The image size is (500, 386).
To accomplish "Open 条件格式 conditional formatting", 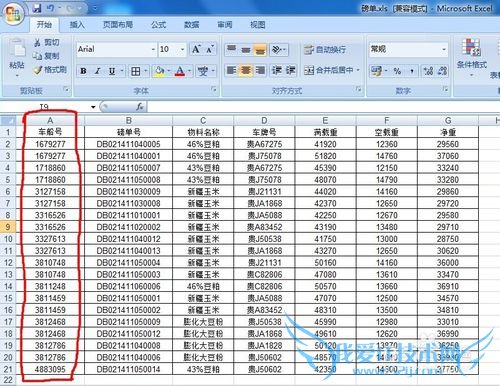I will [471, 57].
